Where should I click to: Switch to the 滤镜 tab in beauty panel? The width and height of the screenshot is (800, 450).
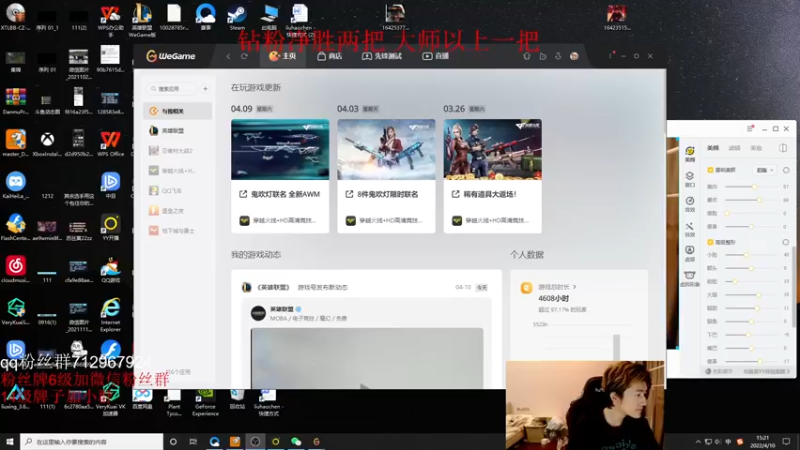click(x=734, y=148)
